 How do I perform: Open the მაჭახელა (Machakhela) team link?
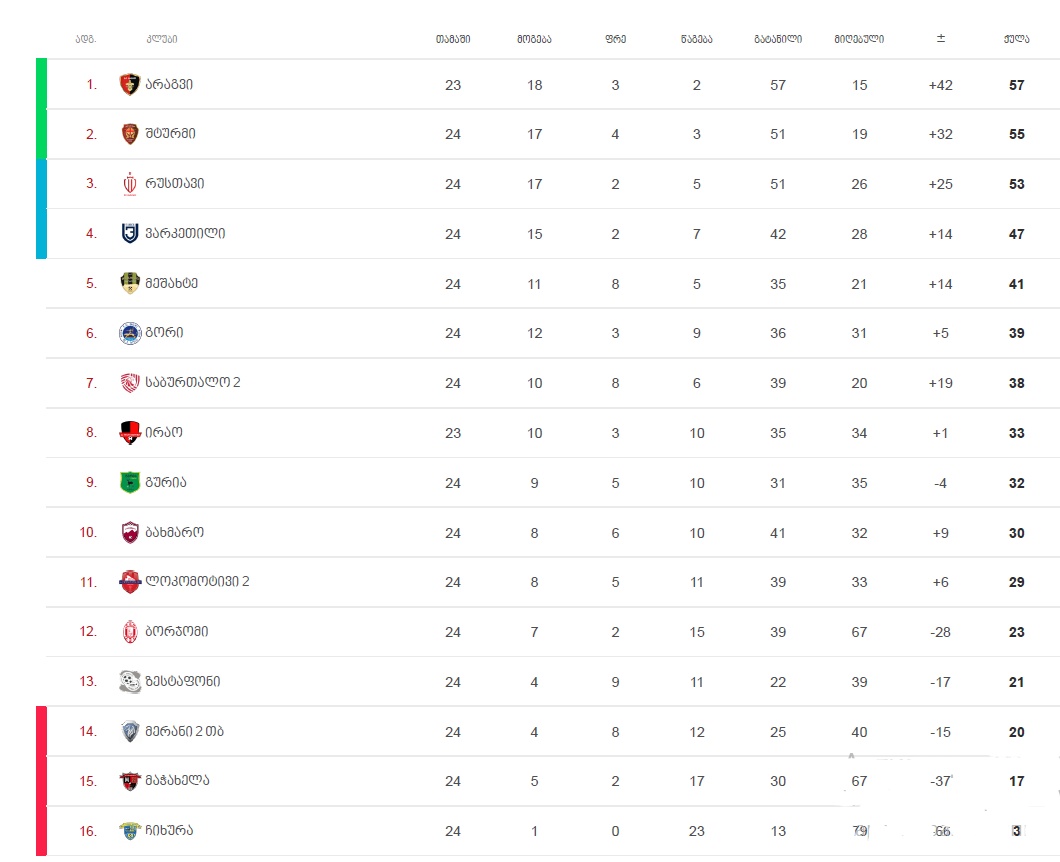(177, 781)
